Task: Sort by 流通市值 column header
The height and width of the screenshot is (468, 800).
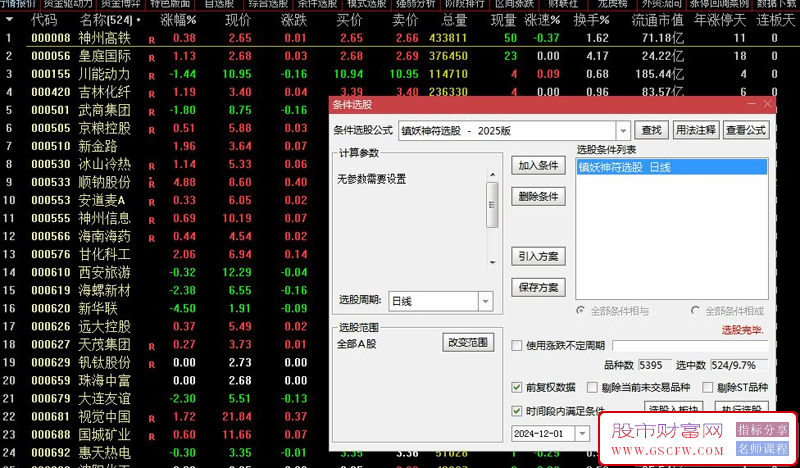Action: (657, 20)
